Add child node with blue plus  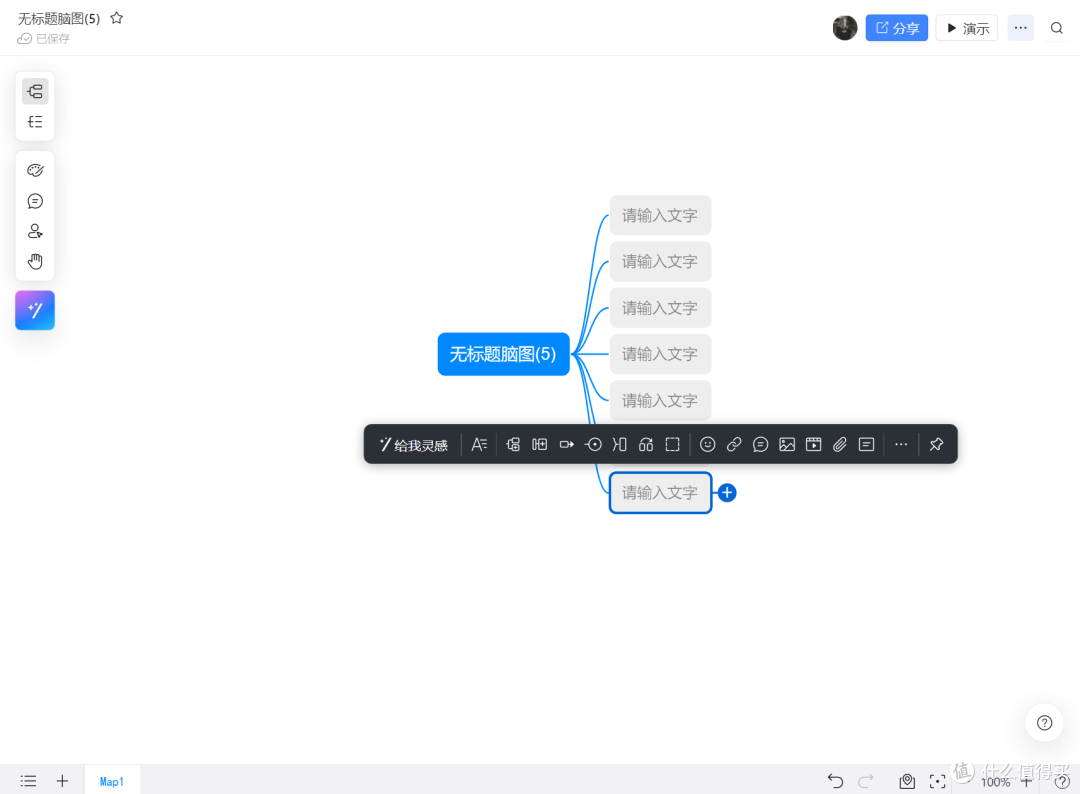click(x=727, y=493)
